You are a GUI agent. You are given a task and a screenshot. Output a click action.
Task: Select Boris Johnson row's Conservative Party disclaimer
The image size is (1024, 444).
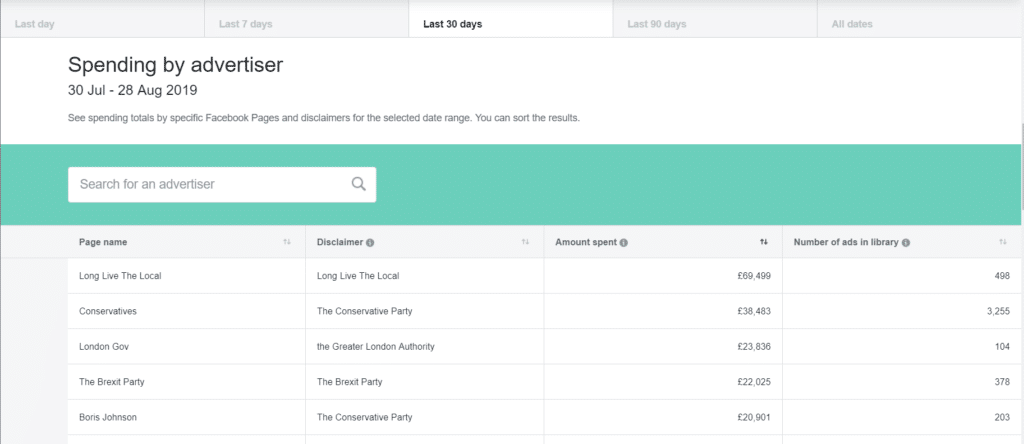coord(364,417)
